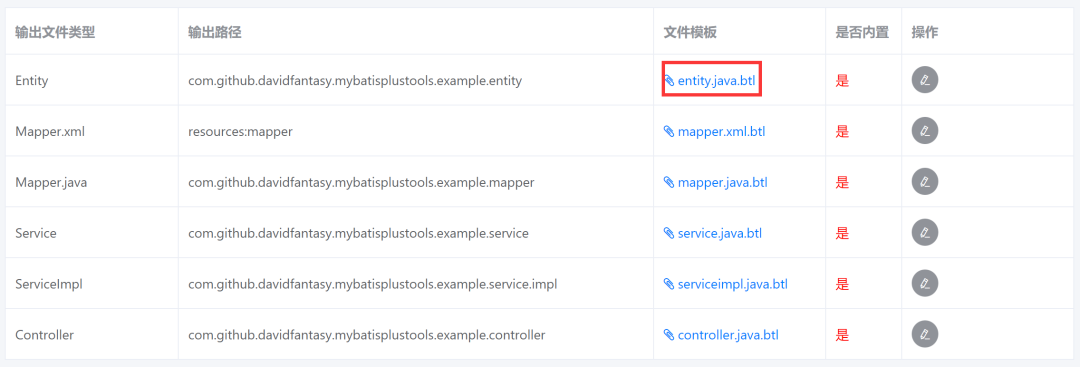Click the paperclip icon beside entity.java.btl

click(669, 81)
